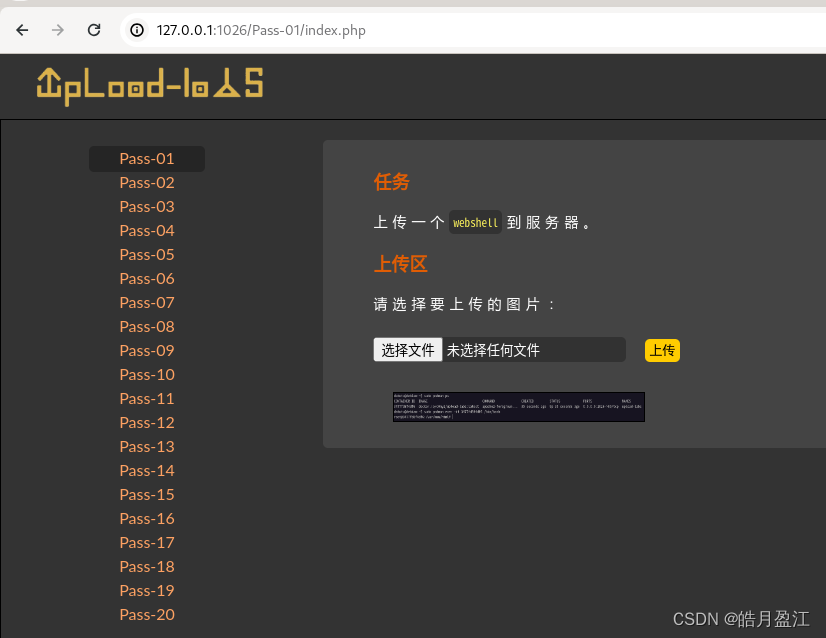Select Pass-16 level

pos(147,518)
